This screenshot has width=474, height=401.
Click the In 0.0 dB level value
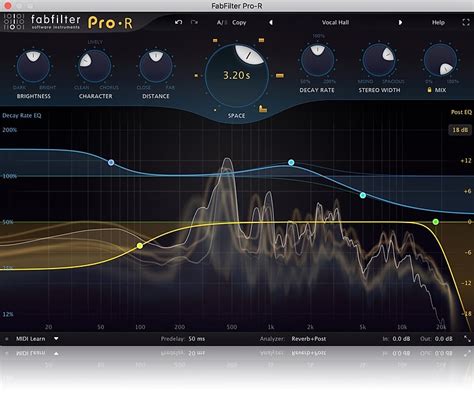401,339
